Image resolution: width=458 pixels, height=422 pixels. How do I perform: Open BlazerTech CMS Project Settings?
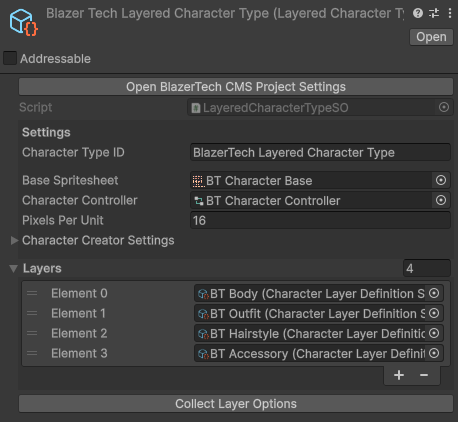pos(236,87)
